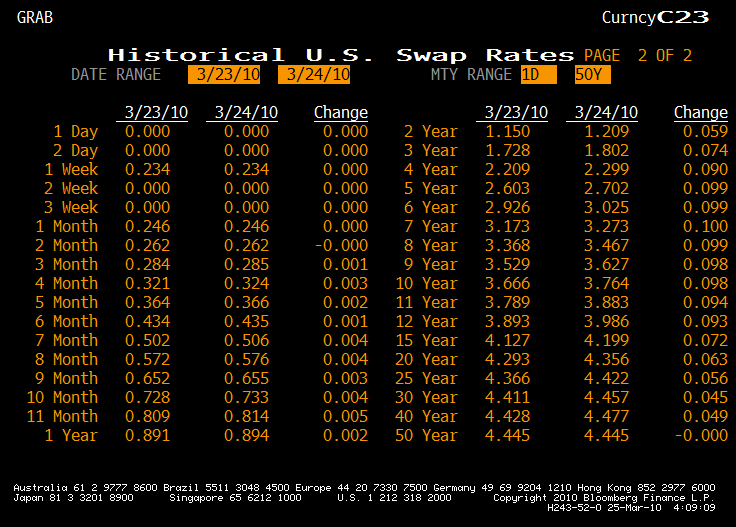The image size is (736, 527).
Task: Click the C23 function code
Action: click(x=683, y=17)
